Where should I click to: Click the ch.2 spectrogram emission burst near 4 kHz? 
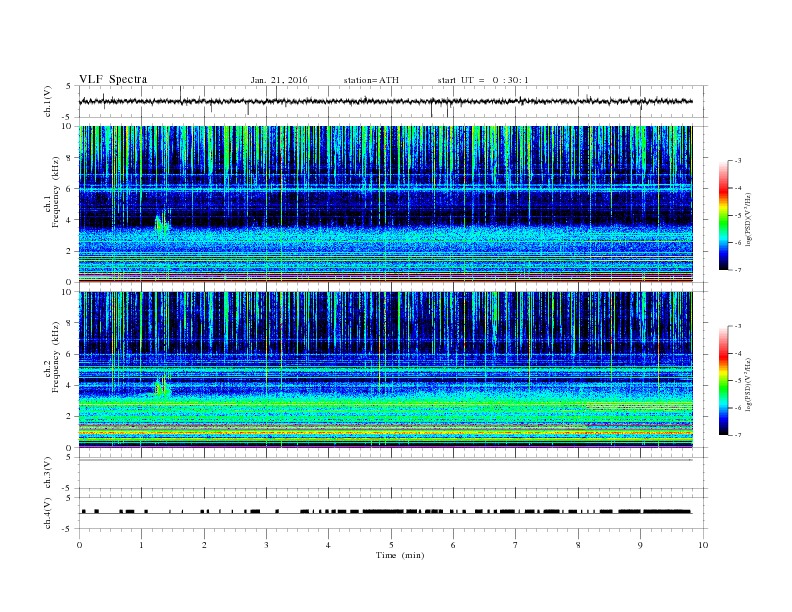[x=163, y=386]
